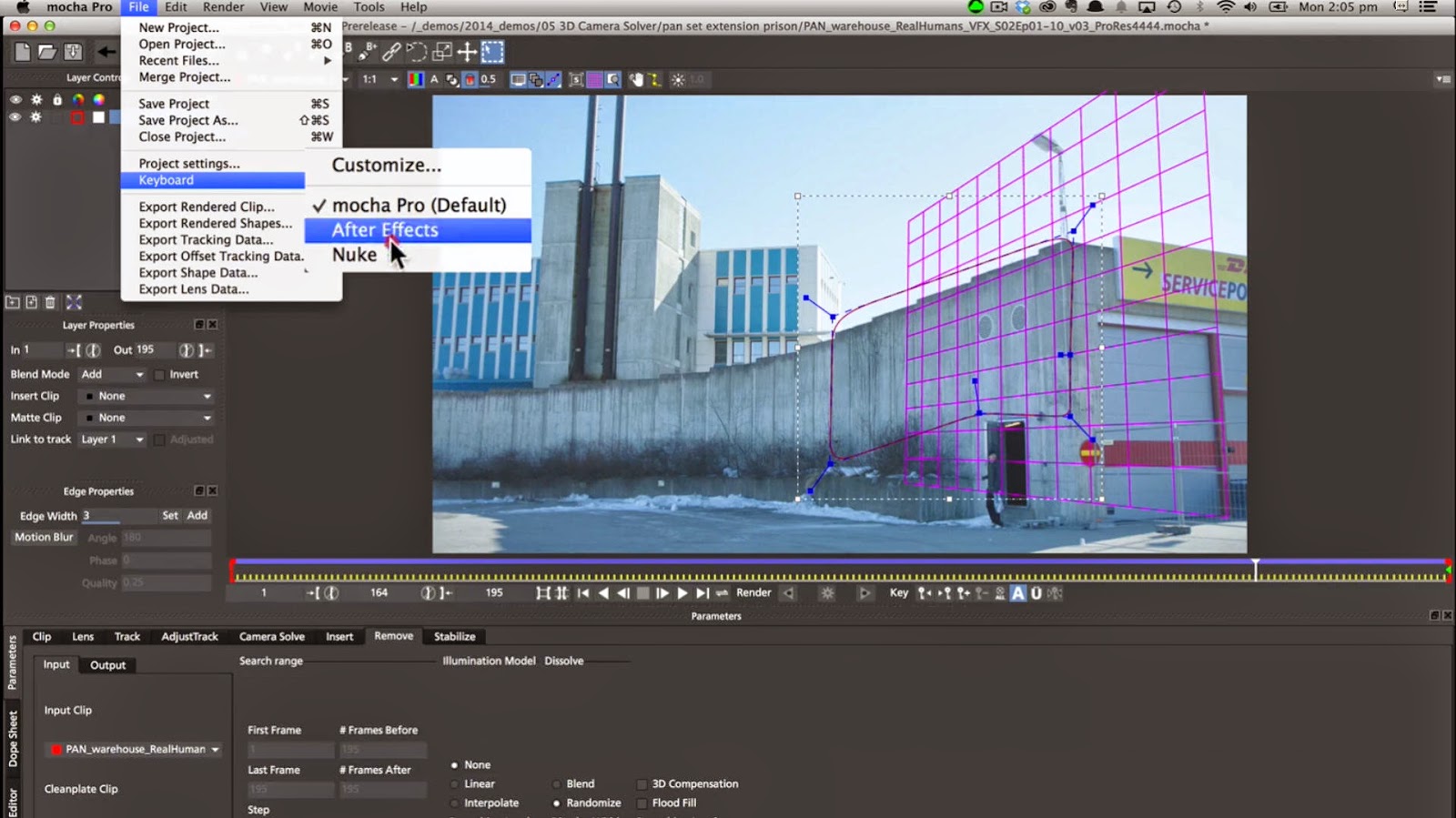This screenshot has width=1456, height=818.
Task: Toggle the zoom window icon
Action: 612,80
